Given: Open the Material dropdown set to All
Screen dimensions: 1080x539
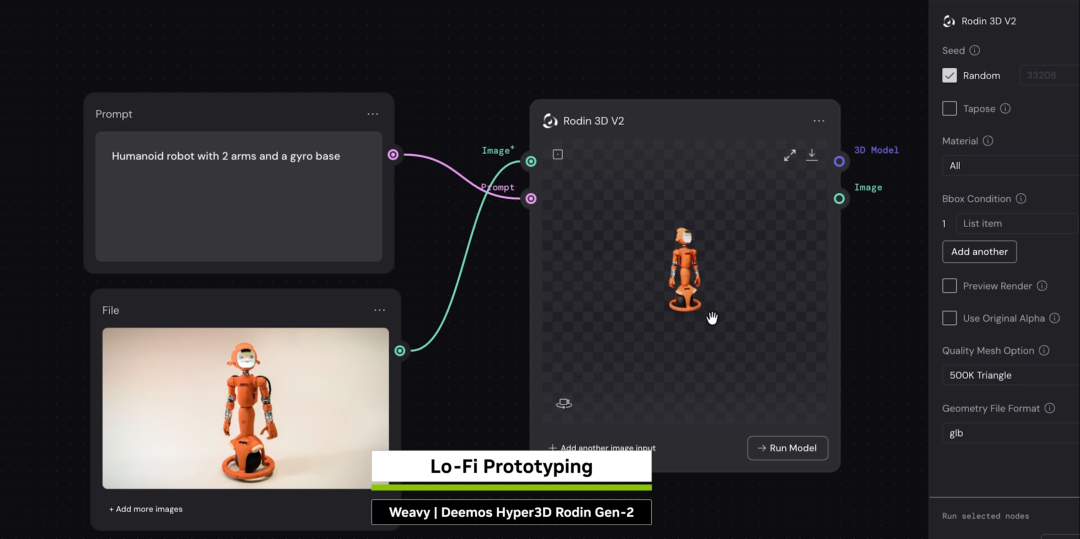Looking at the screenshot, I should tap(1010, 166).
